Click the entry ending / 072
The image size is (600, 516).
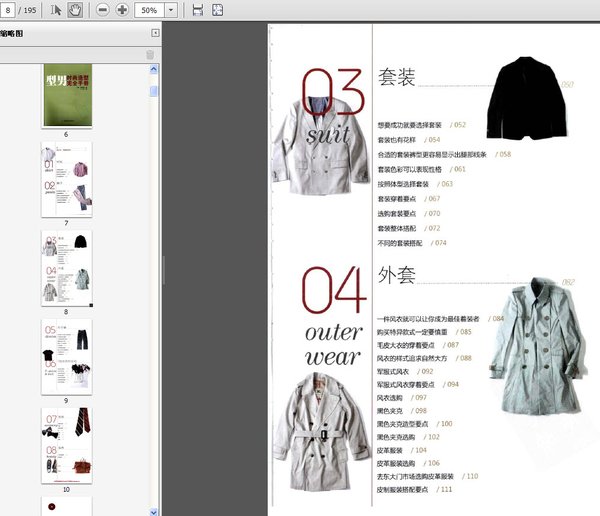coord(409,229)
